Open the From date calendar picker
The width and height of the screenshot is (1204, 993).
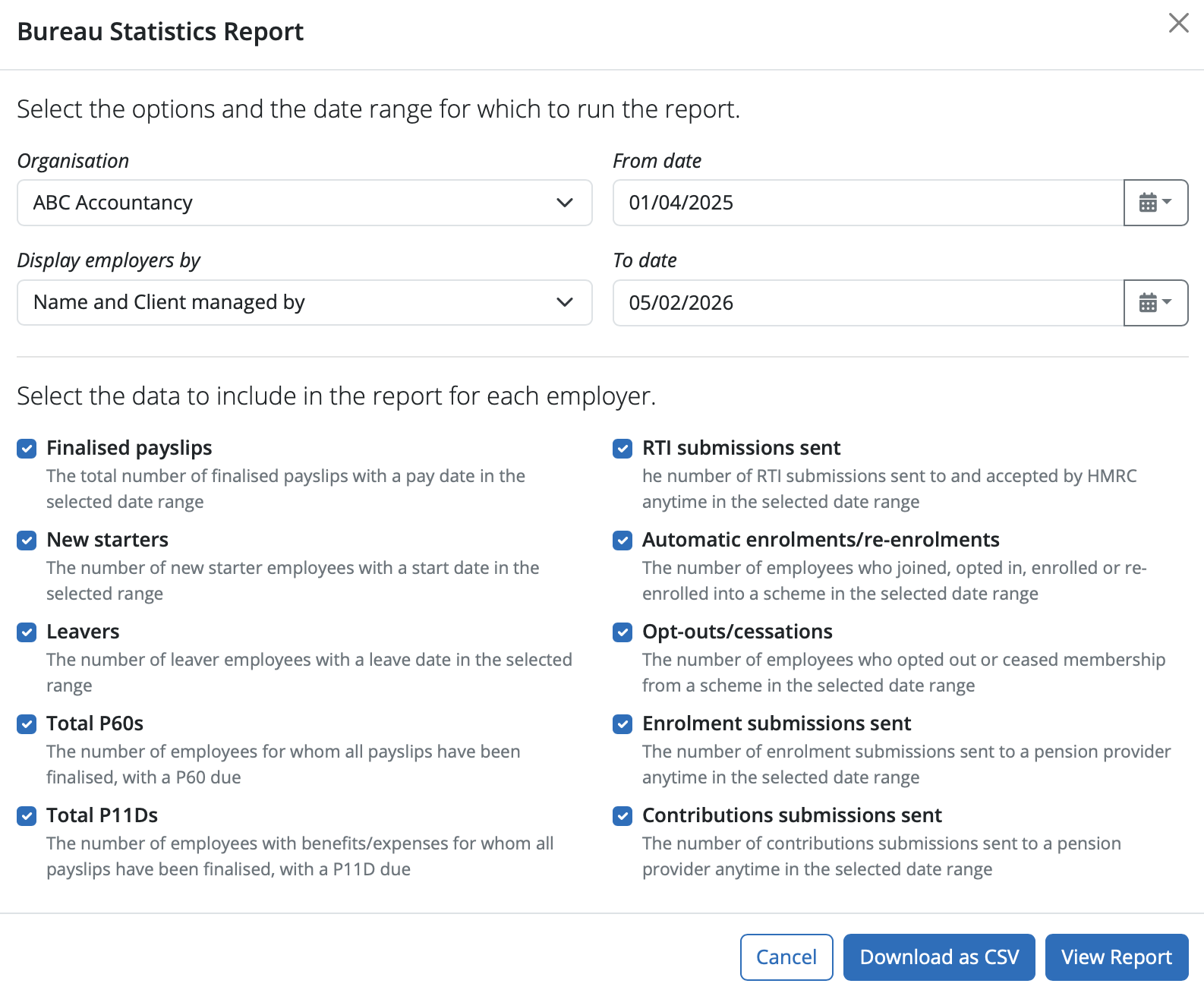pyautogui.click(x=1155, y=203)
